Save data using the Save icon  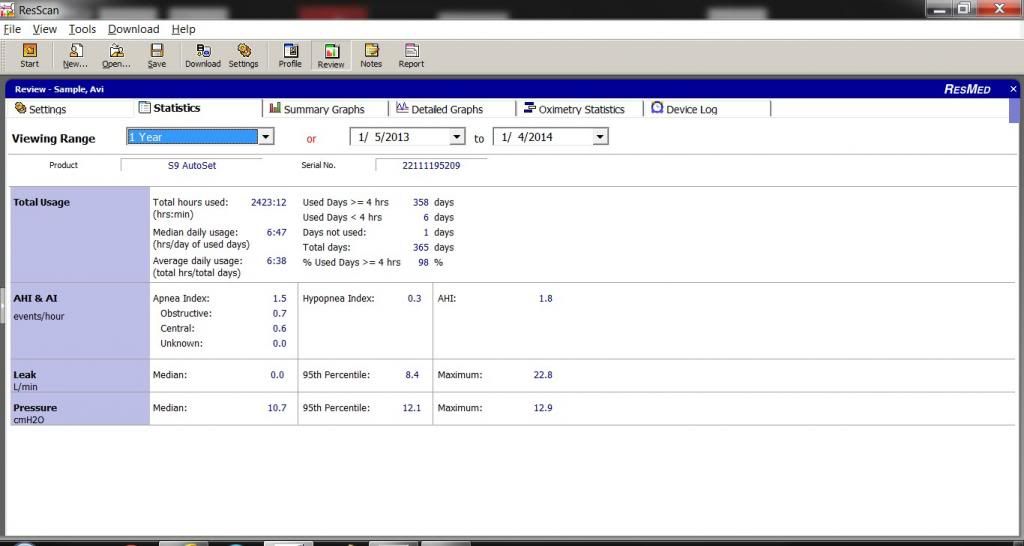tap(157, 55)
